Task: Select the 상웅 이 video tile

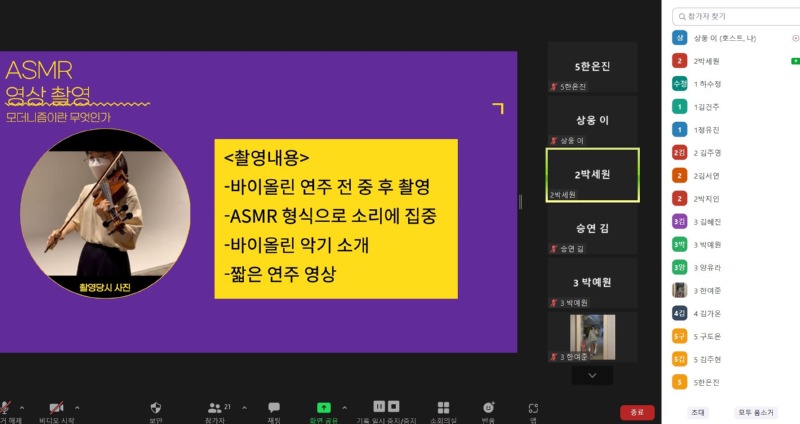Action: [592, 121]
